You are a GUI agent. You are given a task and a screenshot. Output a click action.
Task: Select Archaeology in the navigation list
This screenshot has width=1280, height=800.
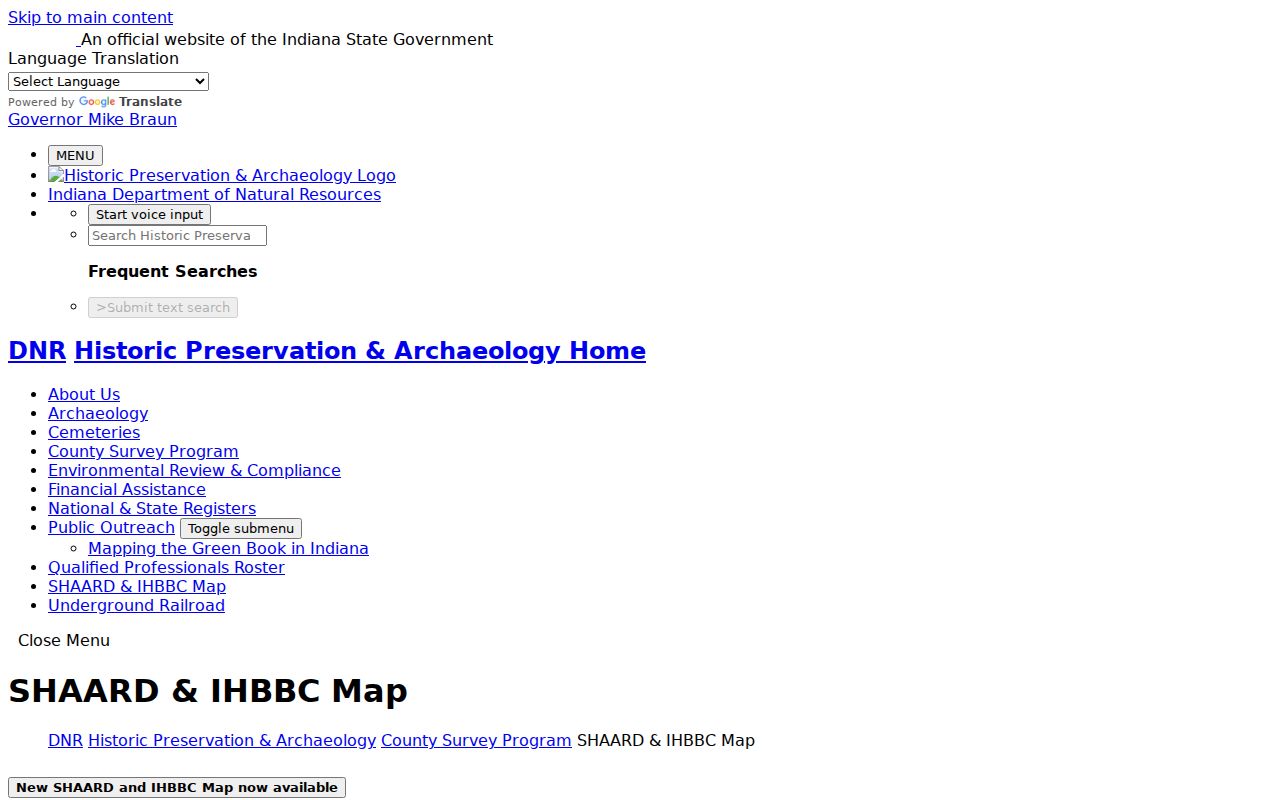(98, 413)
